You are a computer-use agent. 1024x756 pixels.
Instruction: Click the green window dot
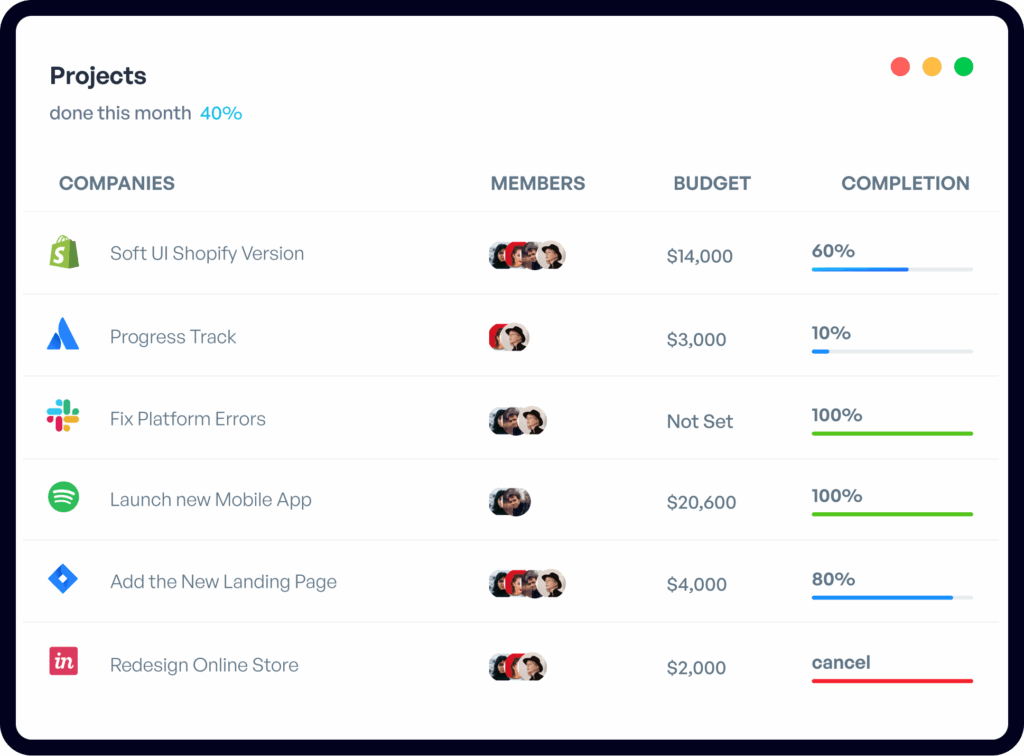pos(963,67)
